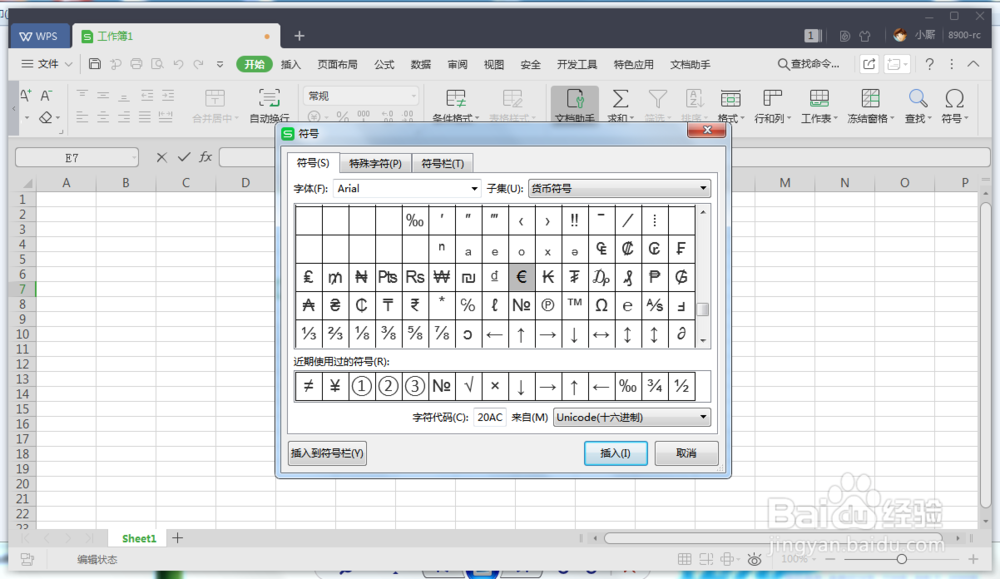Click the collapse ribbon chevron icon
1000x579 pixels.
pos(973,64)
